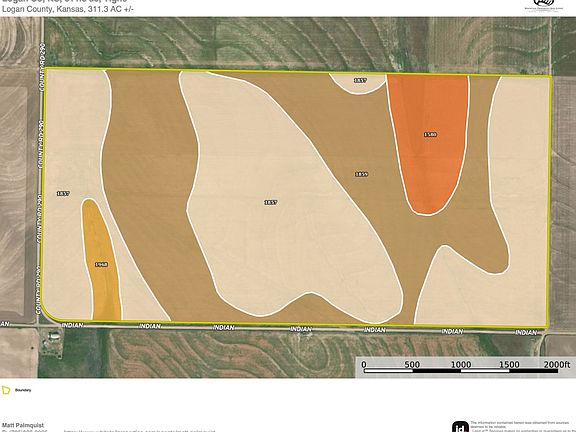Click the 1000 mark on scale bar
This screenshot has width=576, height=432.
point(461,364)
